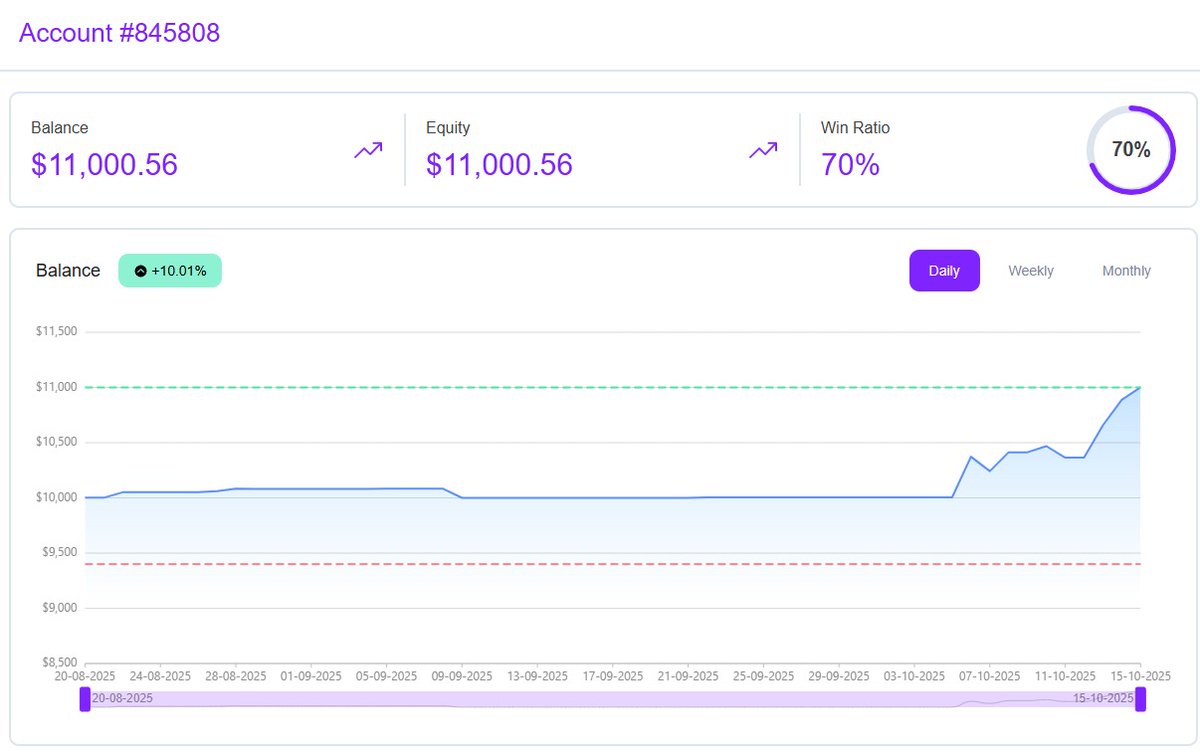
Task: Switch to the Weekly chart view
Action: 1031,271
